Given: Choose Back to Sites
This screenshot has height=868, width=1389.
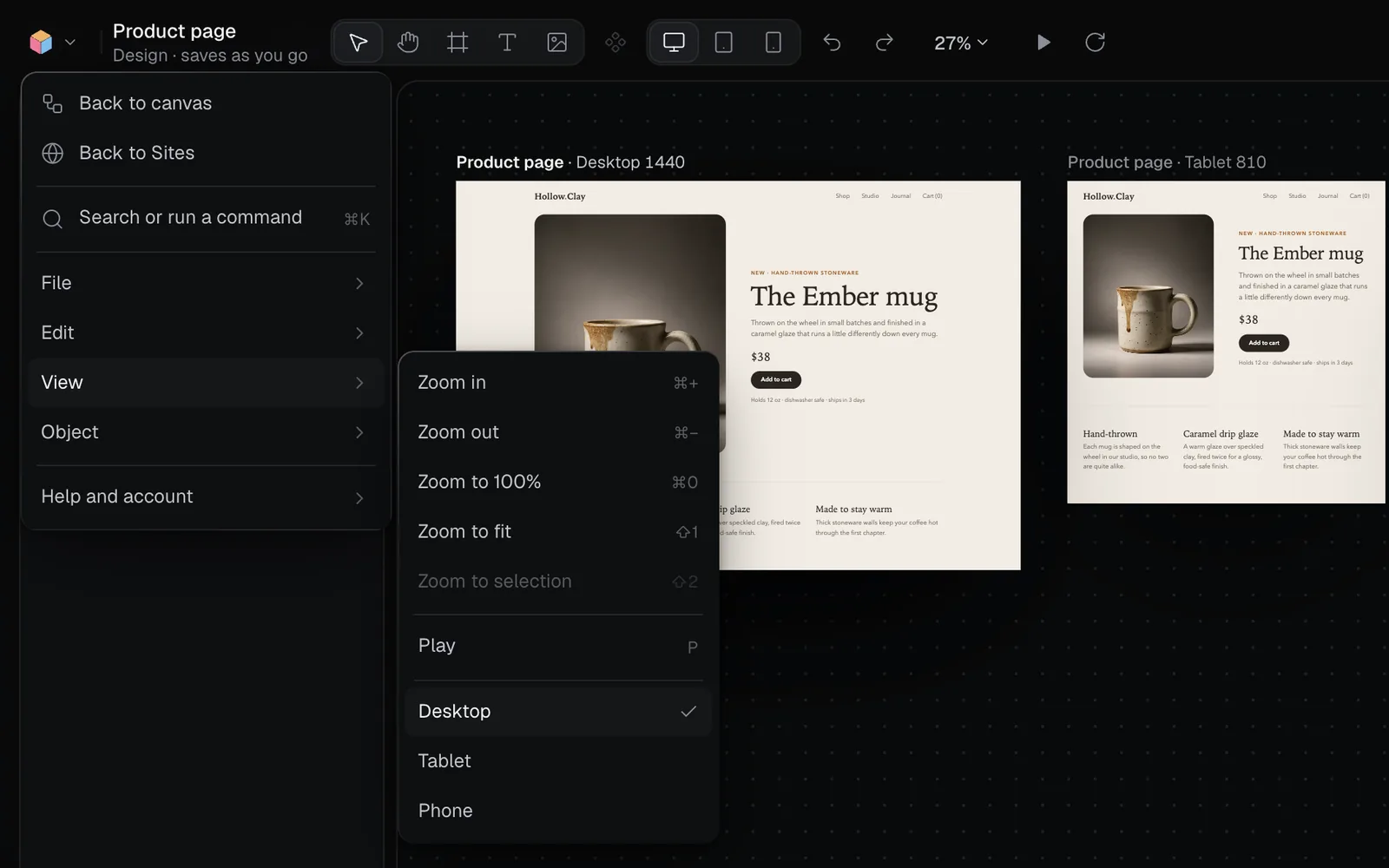Looking at the screenshot, I should (x=206, y=153).
